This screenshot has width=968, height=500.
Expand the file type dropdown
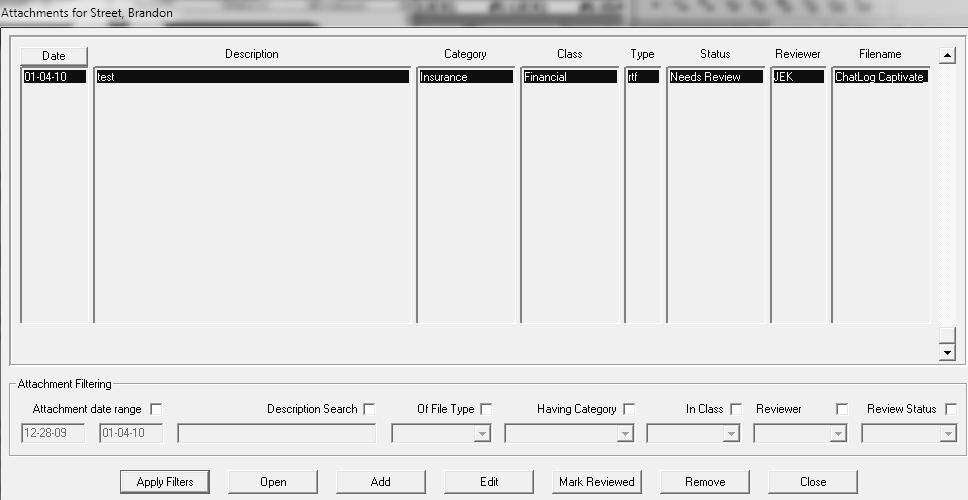click(x=483, y=434)
